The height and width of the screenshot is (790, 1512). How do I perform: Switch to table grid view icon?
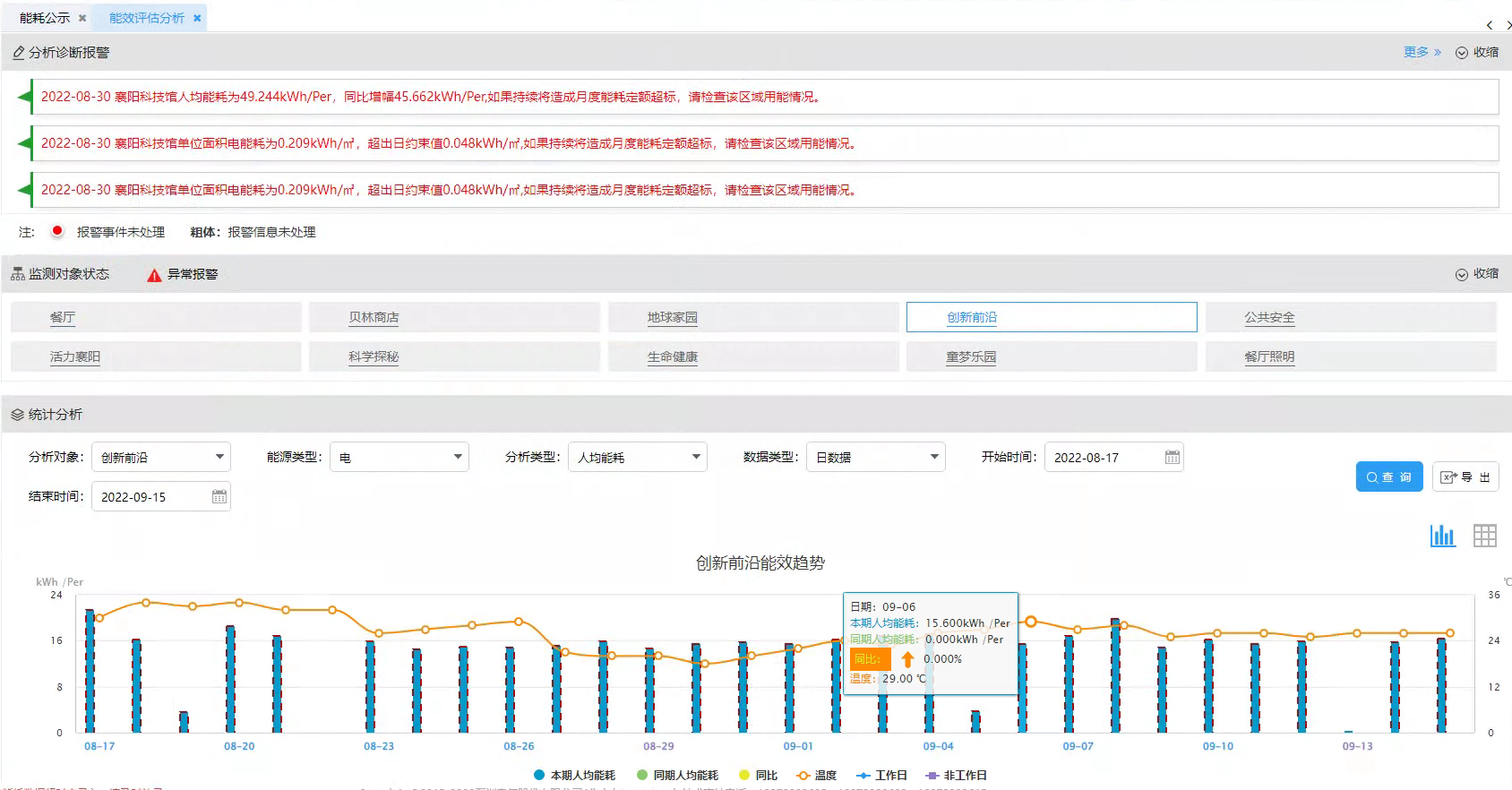[x=1484, y=536]
